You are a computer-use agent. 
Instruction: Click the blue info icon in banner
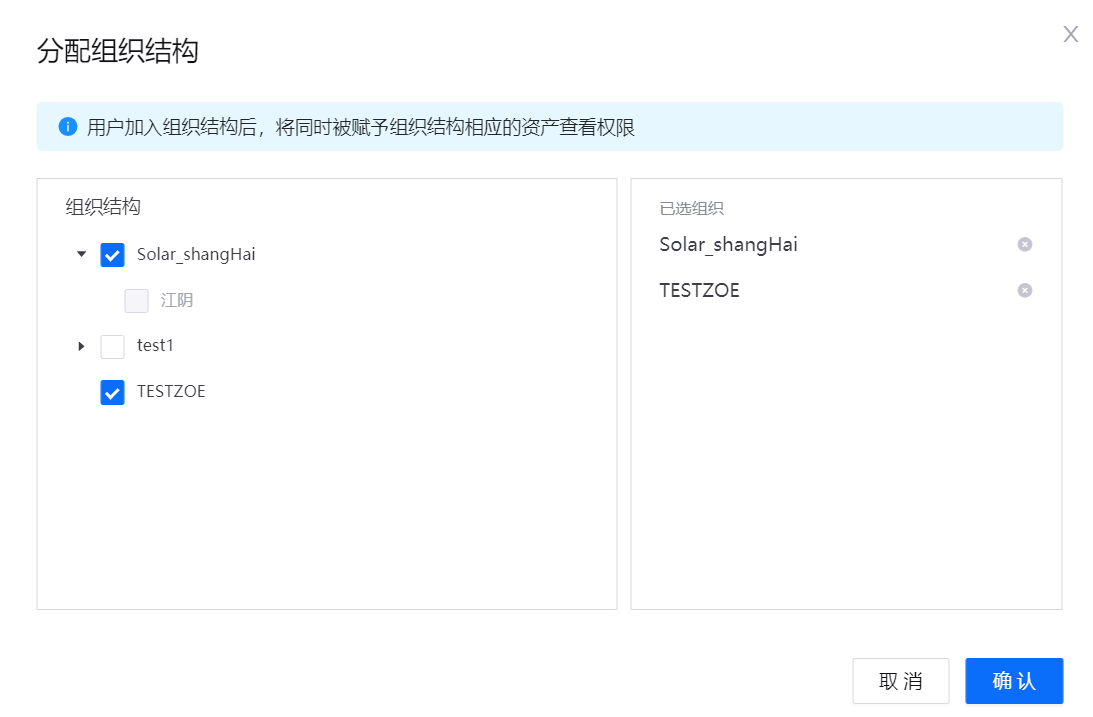pyautogui.click(x=68, y=127)
